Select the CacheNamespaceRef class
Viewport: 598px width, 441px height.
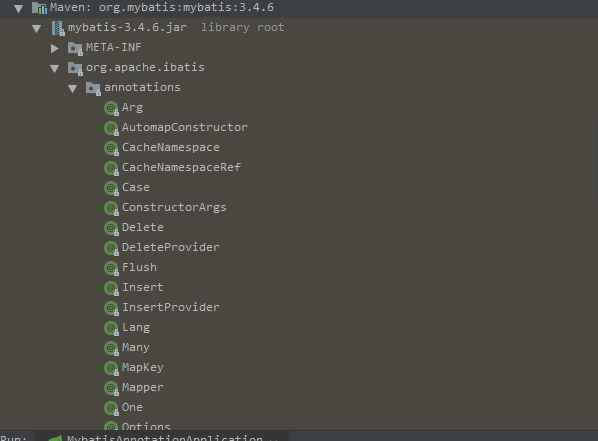tap(181, 167)
